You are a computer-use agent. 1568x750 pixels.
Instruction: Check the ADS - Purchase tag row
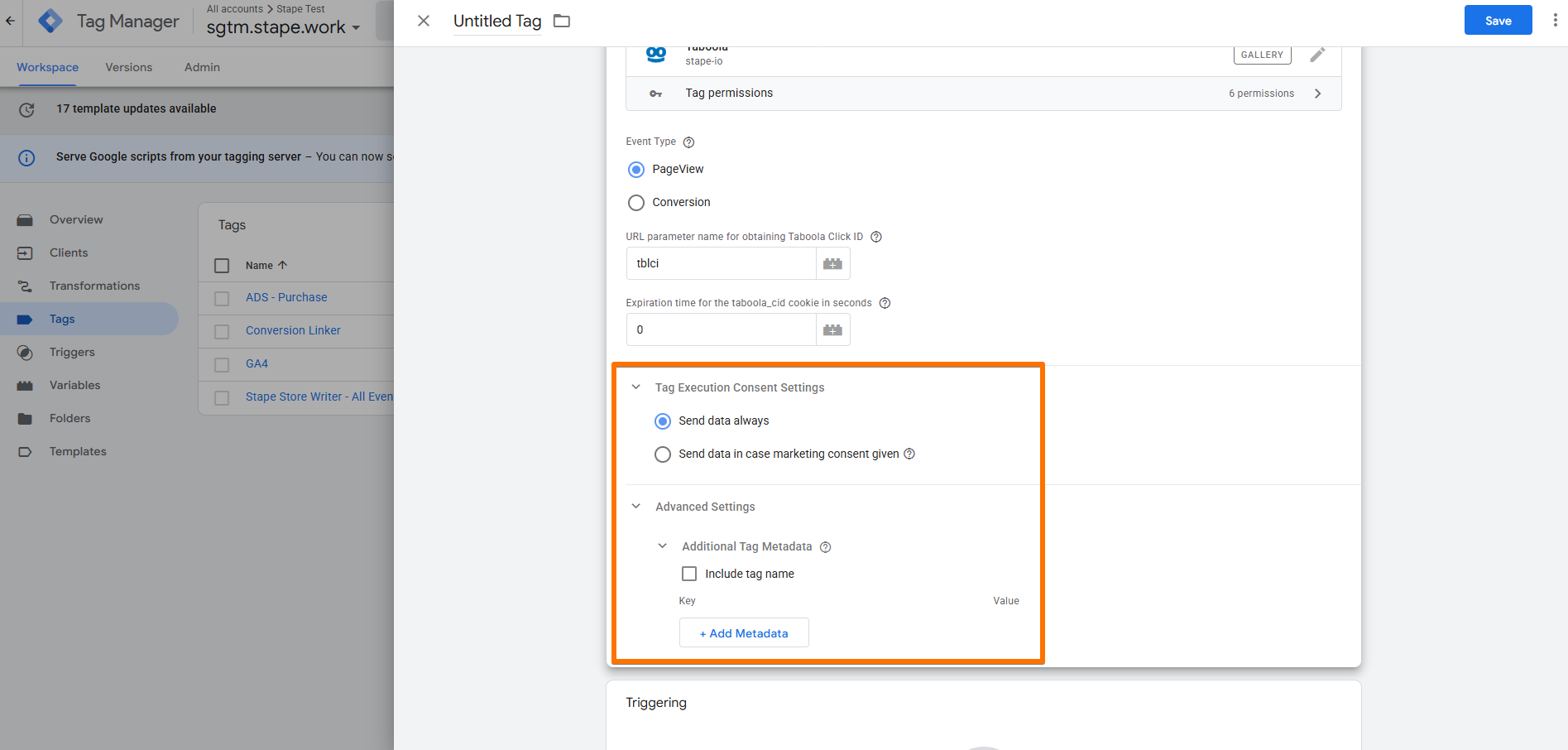222,299
